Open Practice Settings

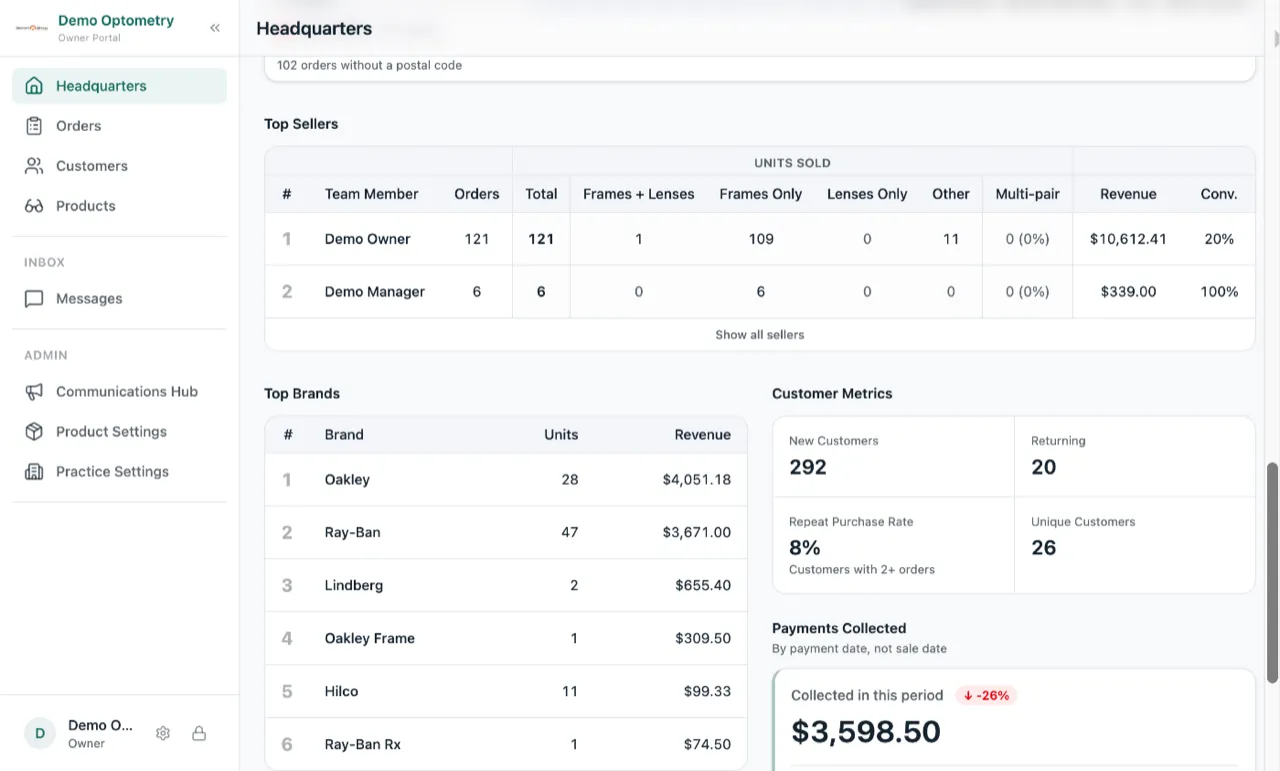(119, 472)
